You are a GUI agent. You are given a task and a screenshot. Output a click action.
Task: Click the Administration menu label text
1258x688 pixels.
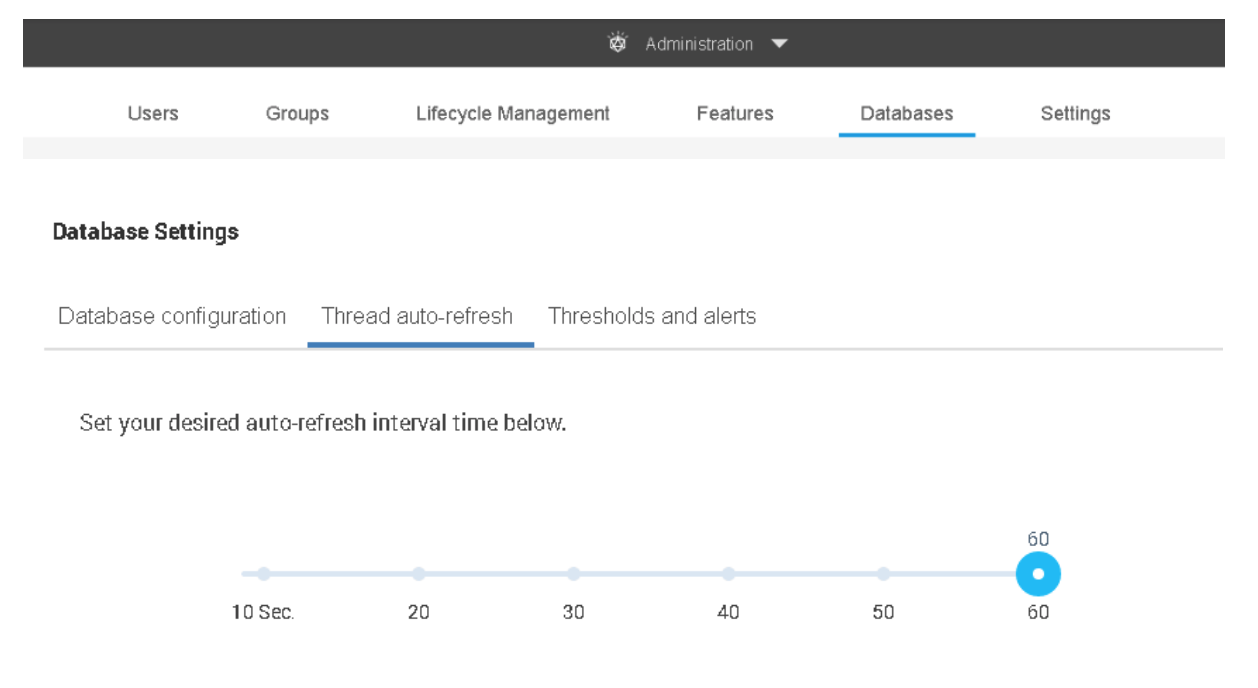699,44
